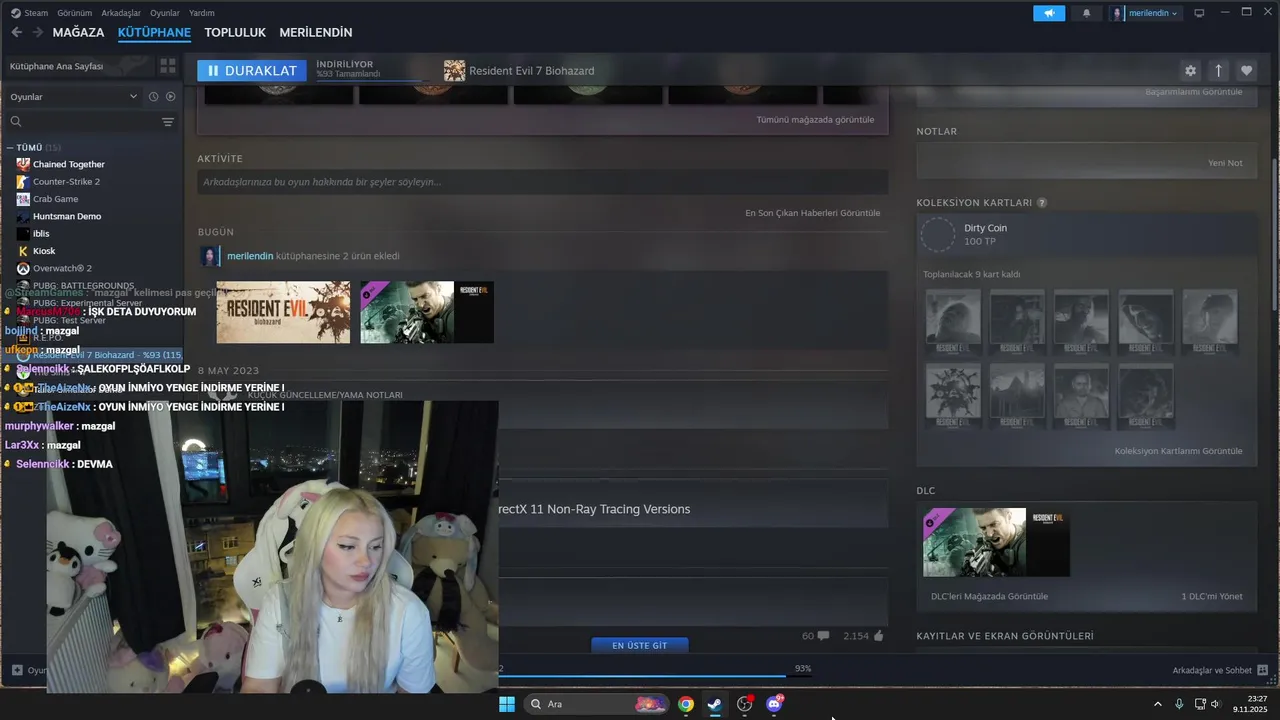The height and width of the screenshot is (720, 1280).
Task: Open the DLC panel thumbnail image
Action: point(996,542)
